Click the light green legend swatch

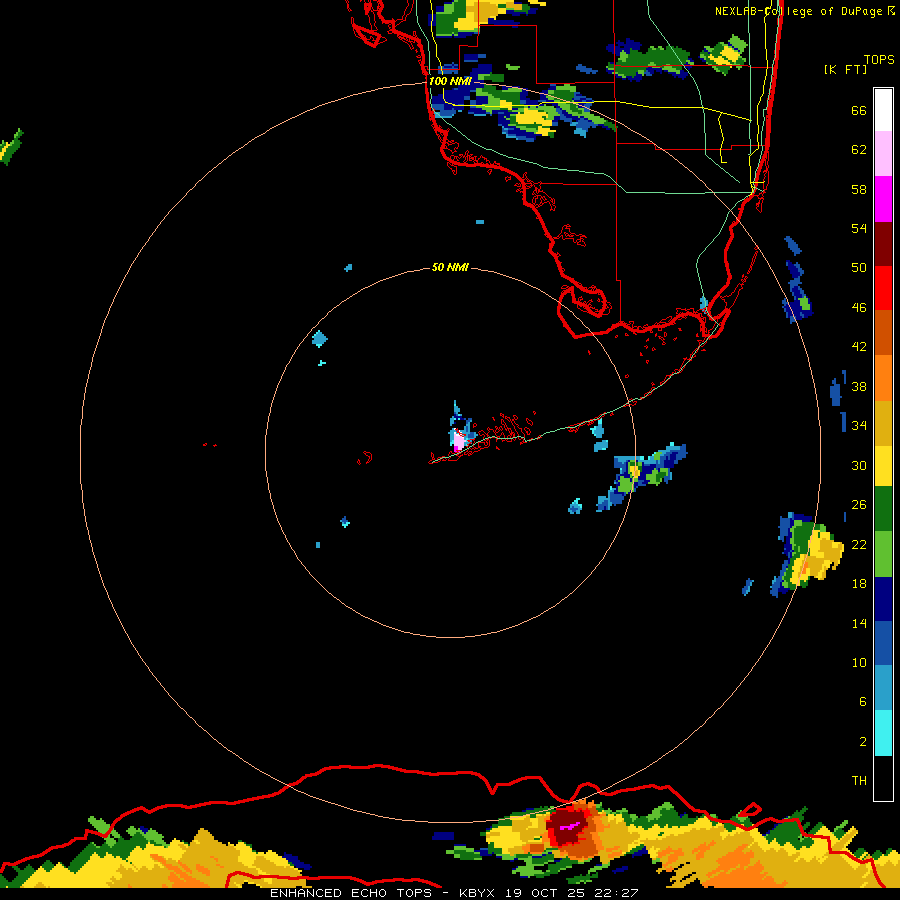tap(883, 554)
